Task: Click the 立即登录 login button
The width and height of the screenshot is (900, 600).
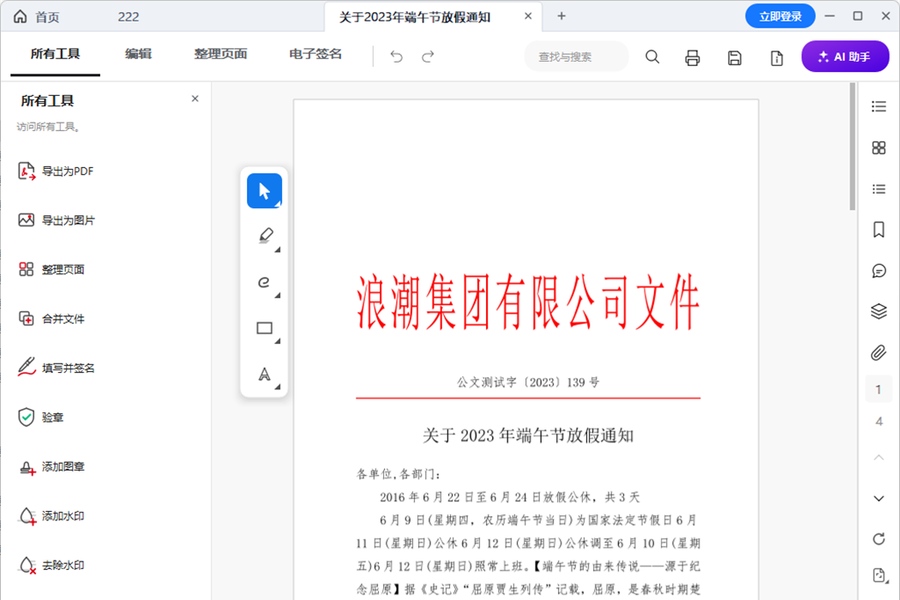Action: (x=780, y=16)
